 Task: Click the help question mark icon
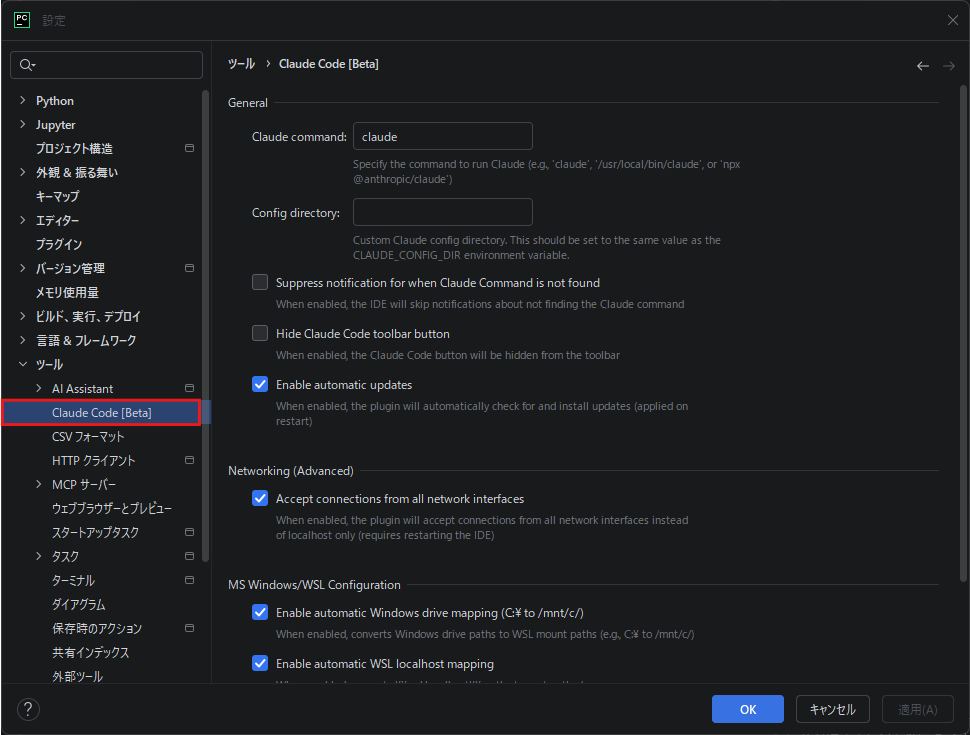[x=28, y=709]
